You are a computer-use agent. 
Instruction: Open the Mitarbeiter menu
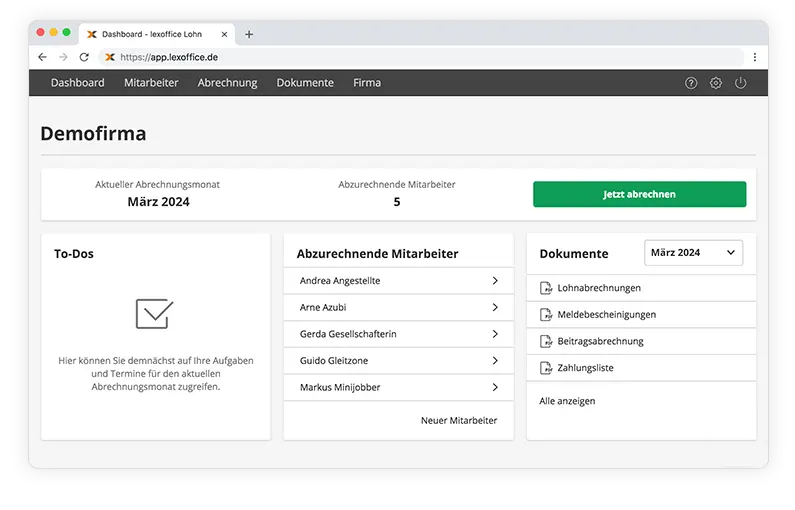(151, 83)
